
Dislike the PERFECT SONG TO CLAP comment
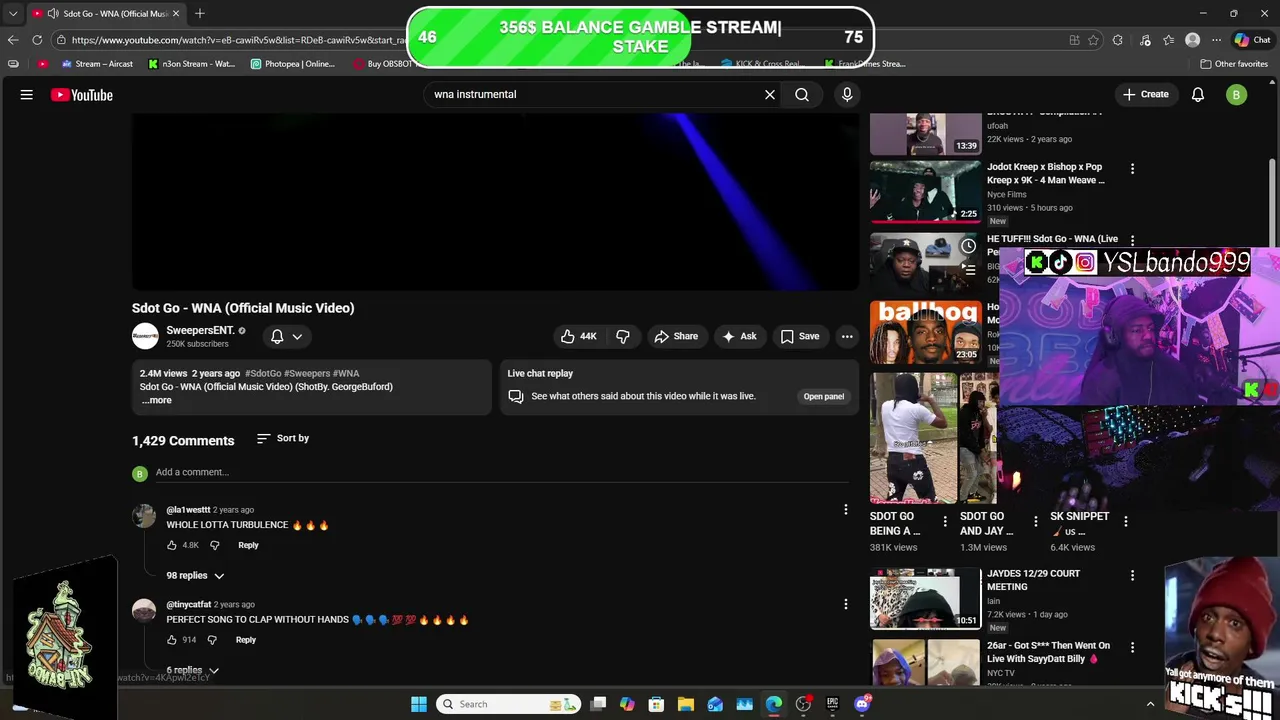point(211,640)
